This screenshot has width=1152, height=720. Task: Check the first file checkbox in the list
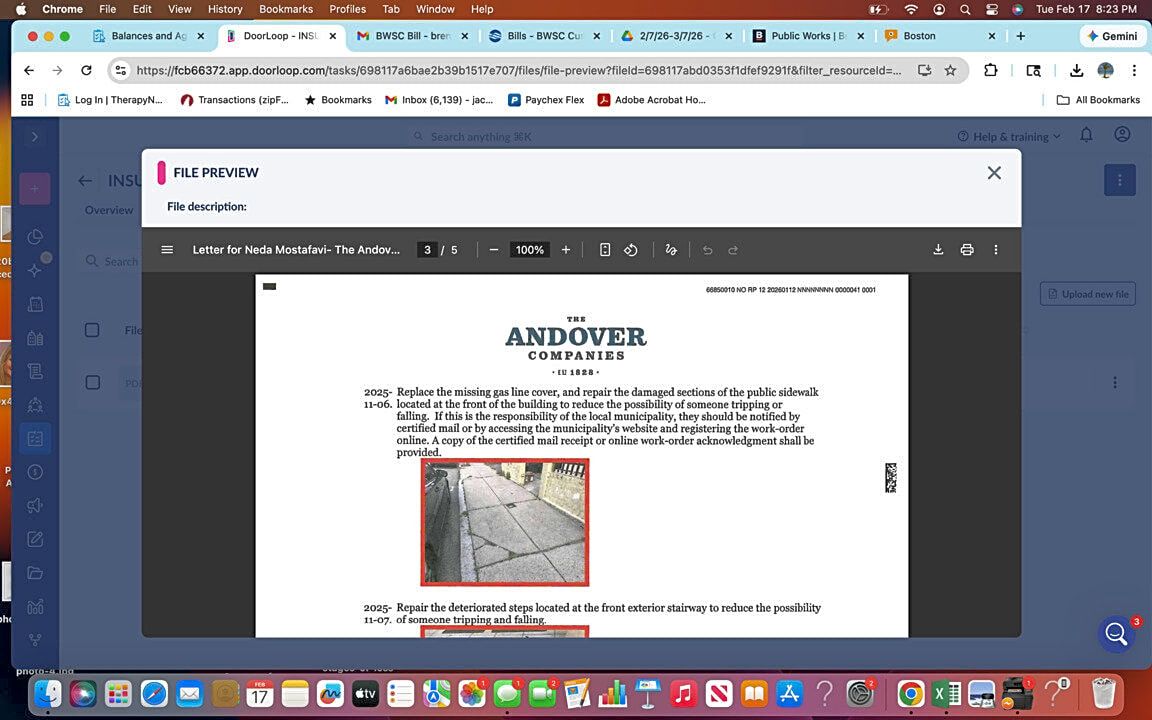(x=92, y=329)
